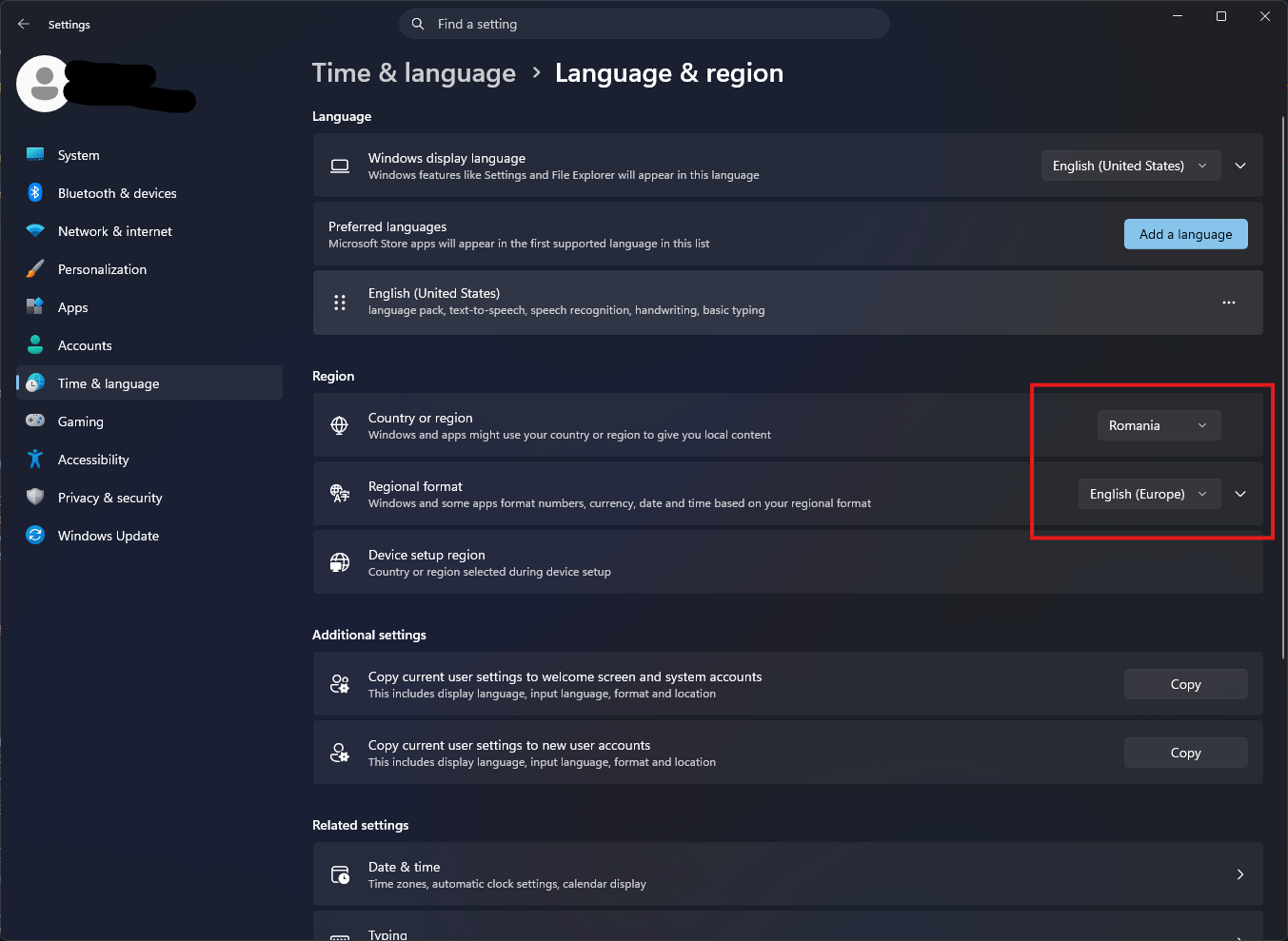The image size is (1288, 941).
Task: Click the Typing keyboard icon
Action: tap(340, 936)
